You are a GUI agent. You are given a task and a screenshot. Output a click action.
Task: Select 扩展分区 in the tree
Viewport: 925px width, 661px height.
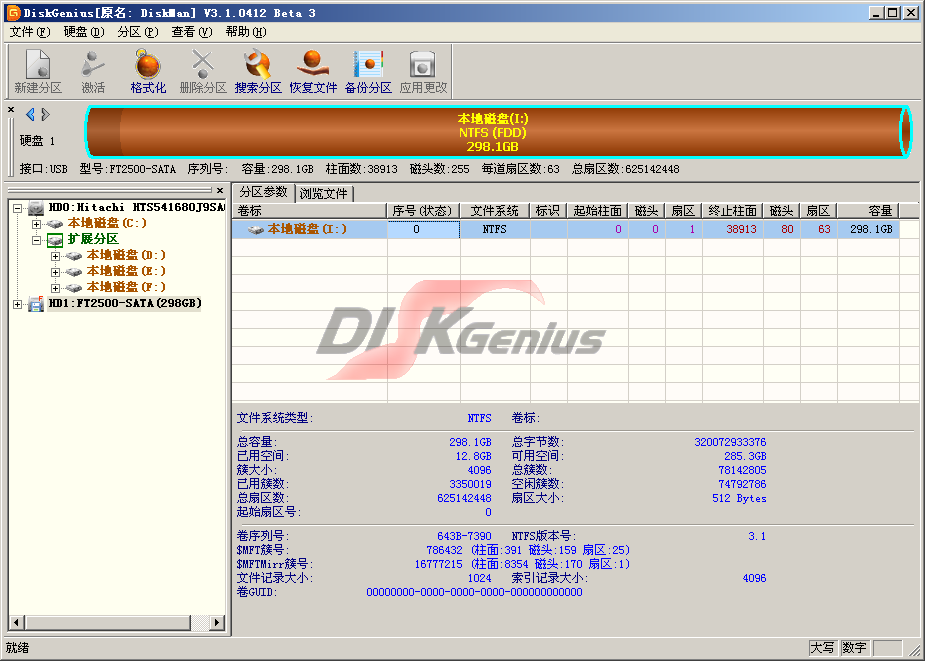93,240
